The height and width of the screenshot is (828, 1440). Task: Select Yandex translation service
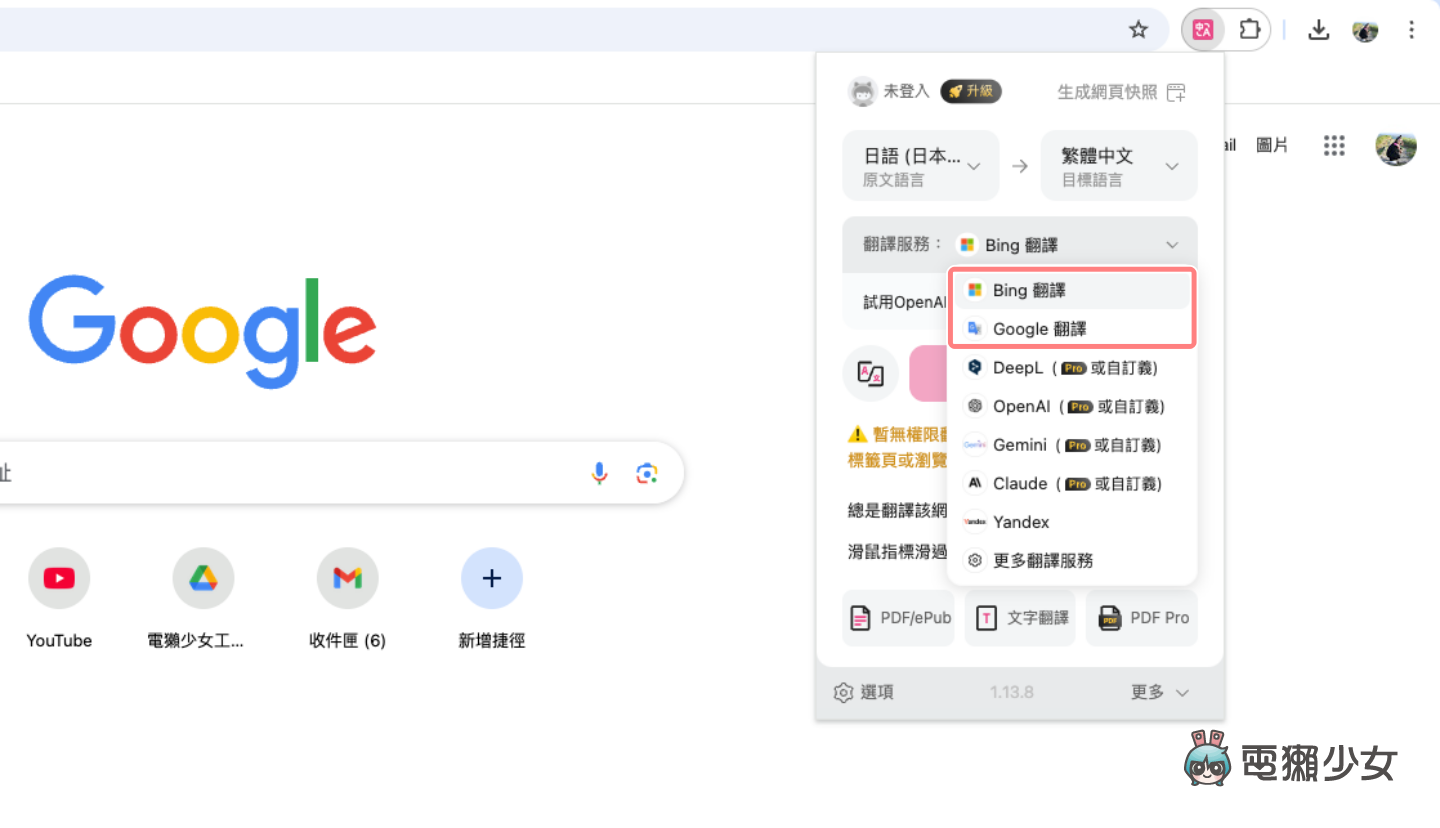pos(1071,522)
